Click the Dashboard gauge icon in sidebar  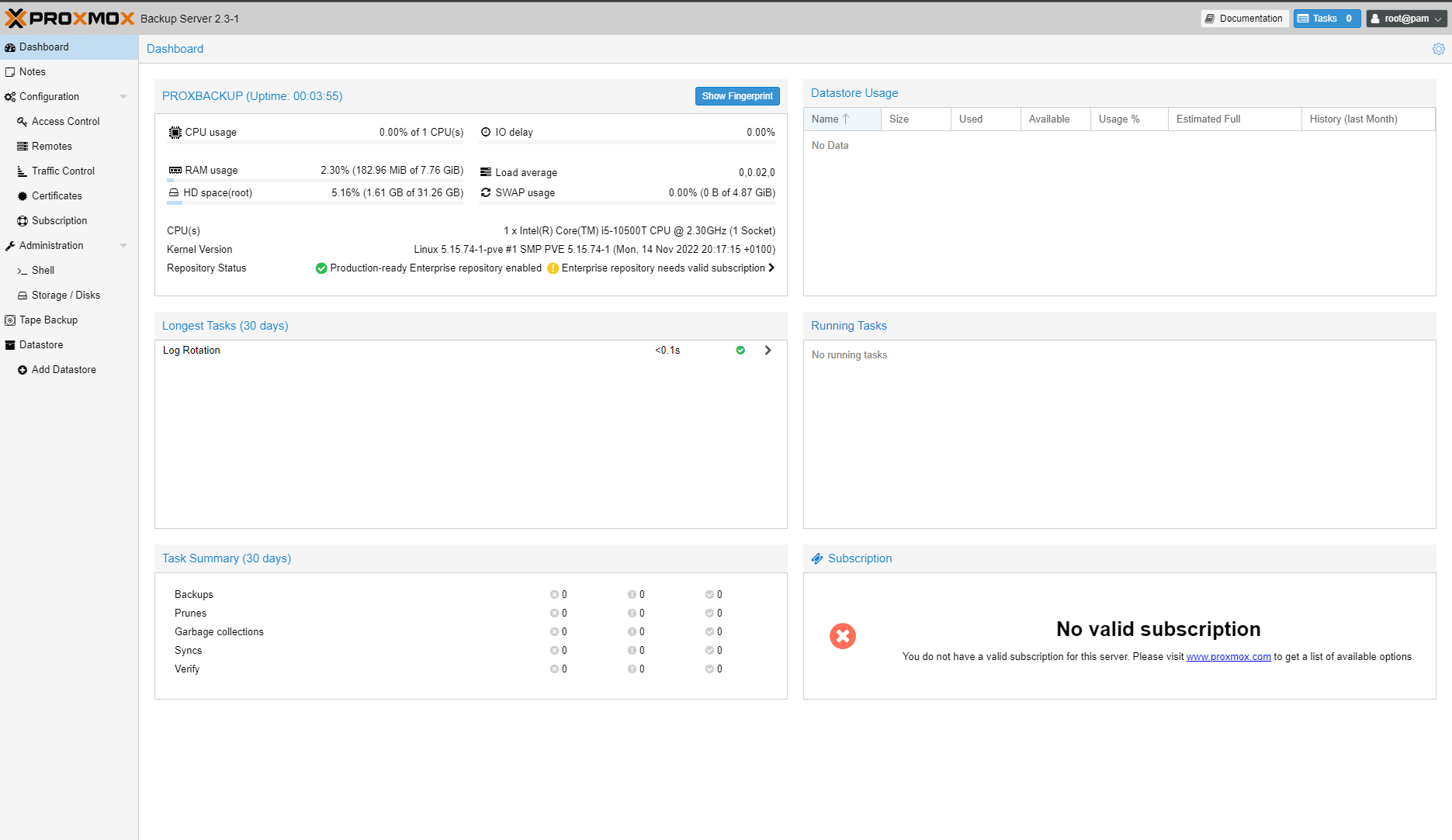tap(10, 47)
